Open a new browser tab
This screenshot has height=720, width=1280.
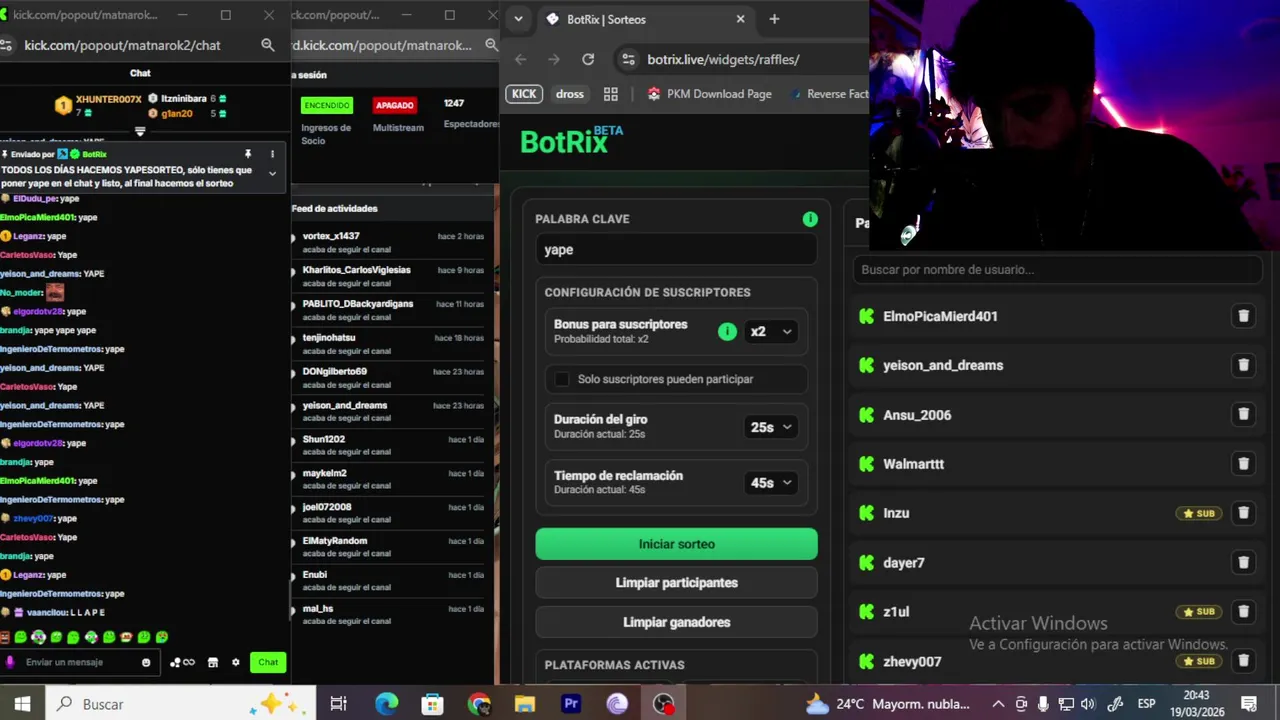click(x=774, y=19)
